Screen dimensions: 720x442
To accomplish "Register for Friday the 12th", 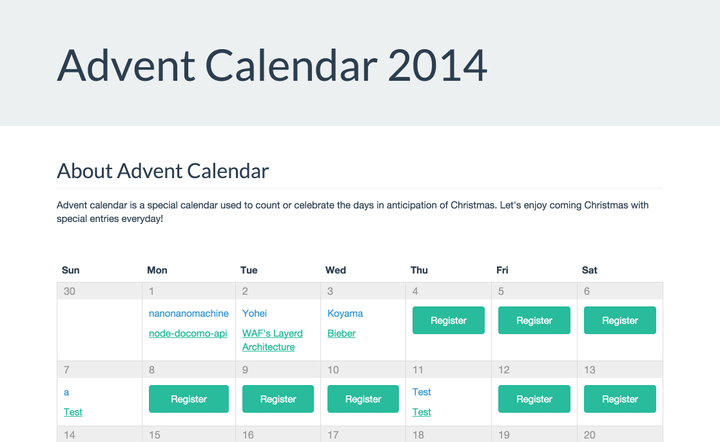I will click(x=534, y=399).
